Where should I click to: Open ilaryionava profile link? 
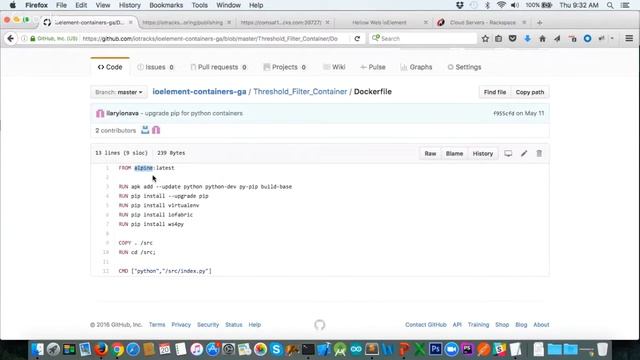[122, 113]
